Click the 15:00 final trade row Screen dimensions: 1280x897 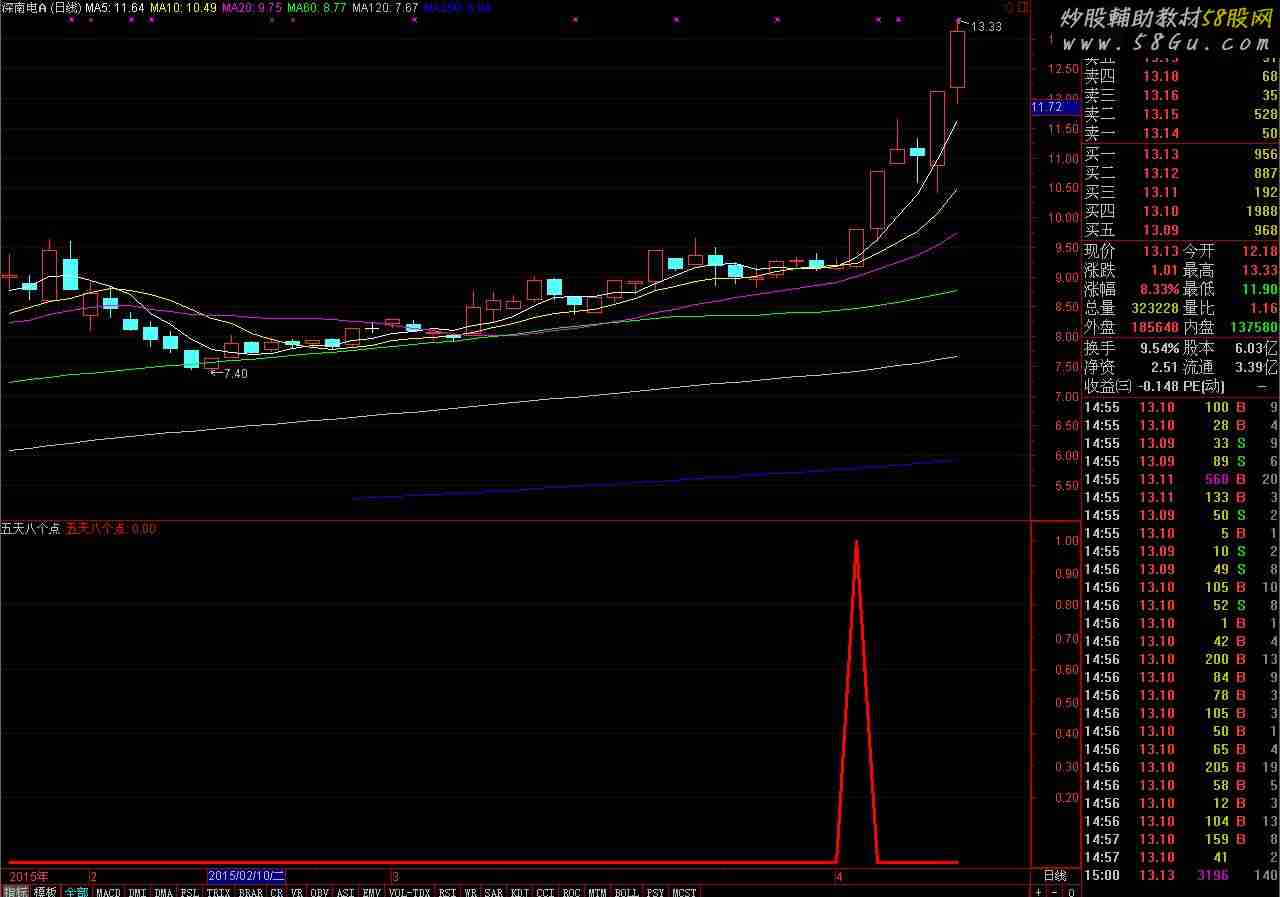1181,875
